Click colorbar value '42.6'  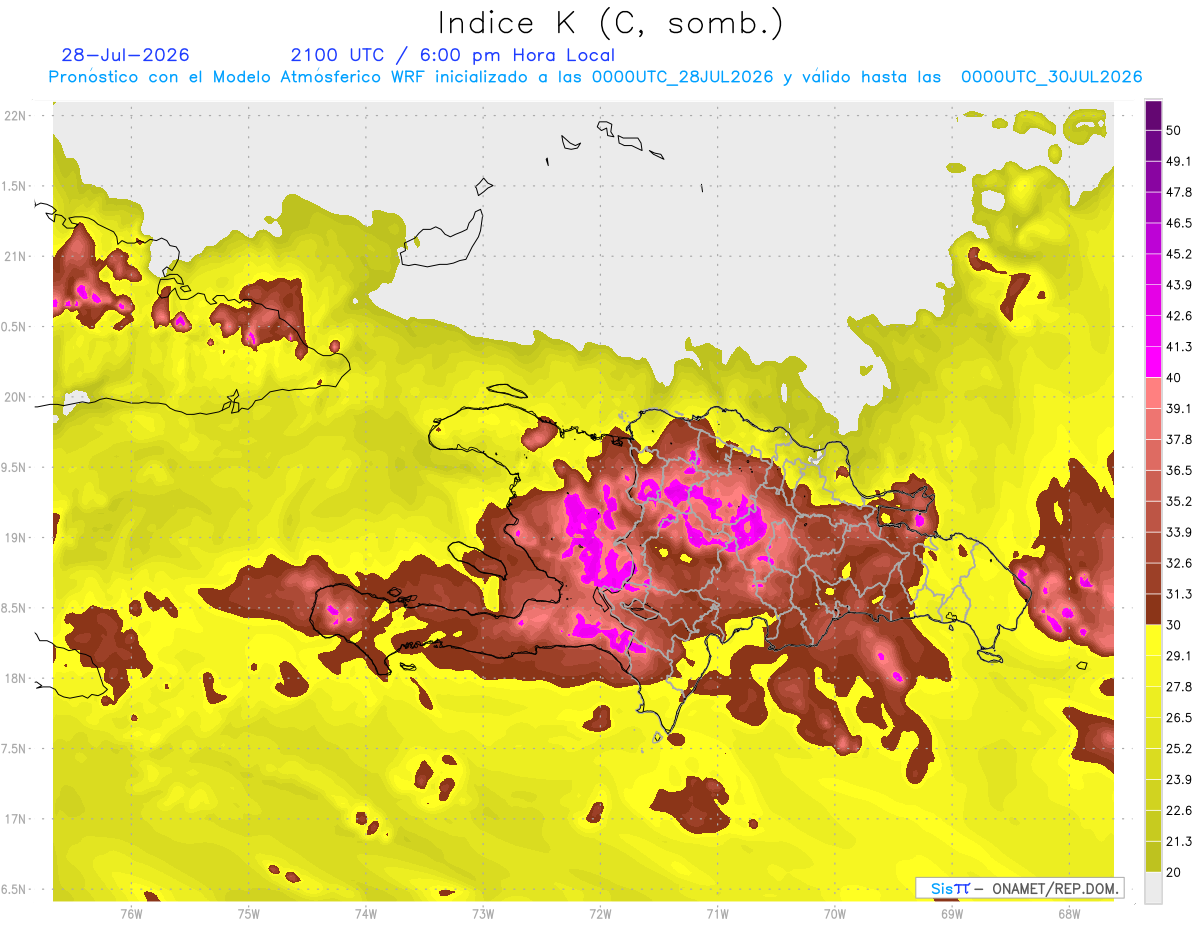point(1179,316)
